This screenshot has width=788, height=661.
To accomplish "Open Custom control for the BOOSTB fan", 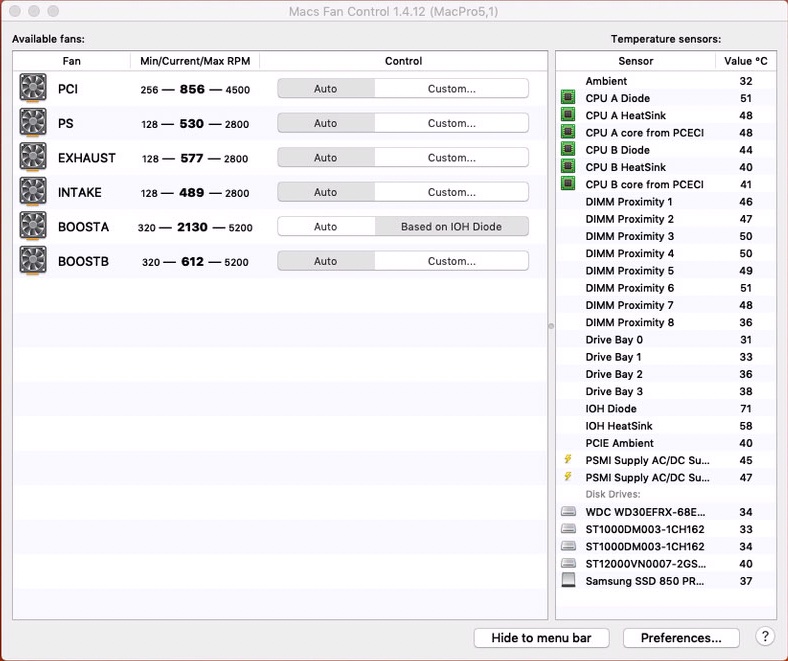I will pos(451,261).
